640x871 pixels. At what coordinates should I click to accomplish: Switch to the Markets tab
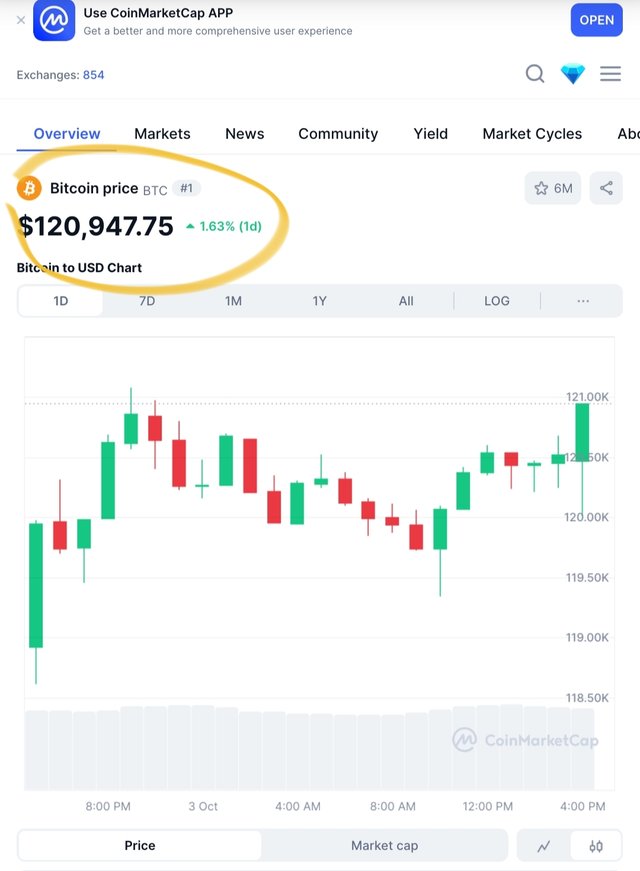coord(162,134)
